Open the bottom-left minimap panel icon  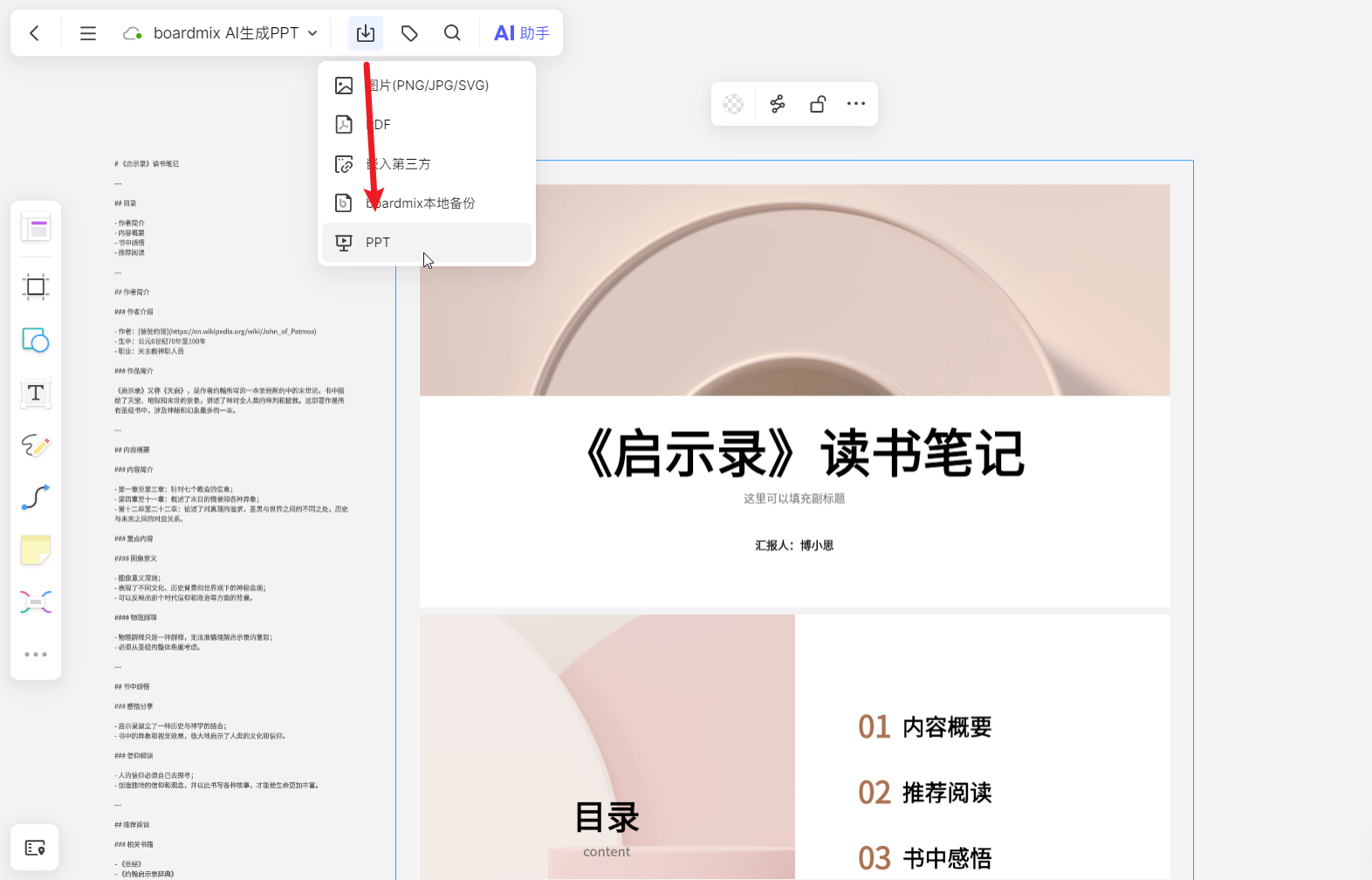click(x=35, y=848)
